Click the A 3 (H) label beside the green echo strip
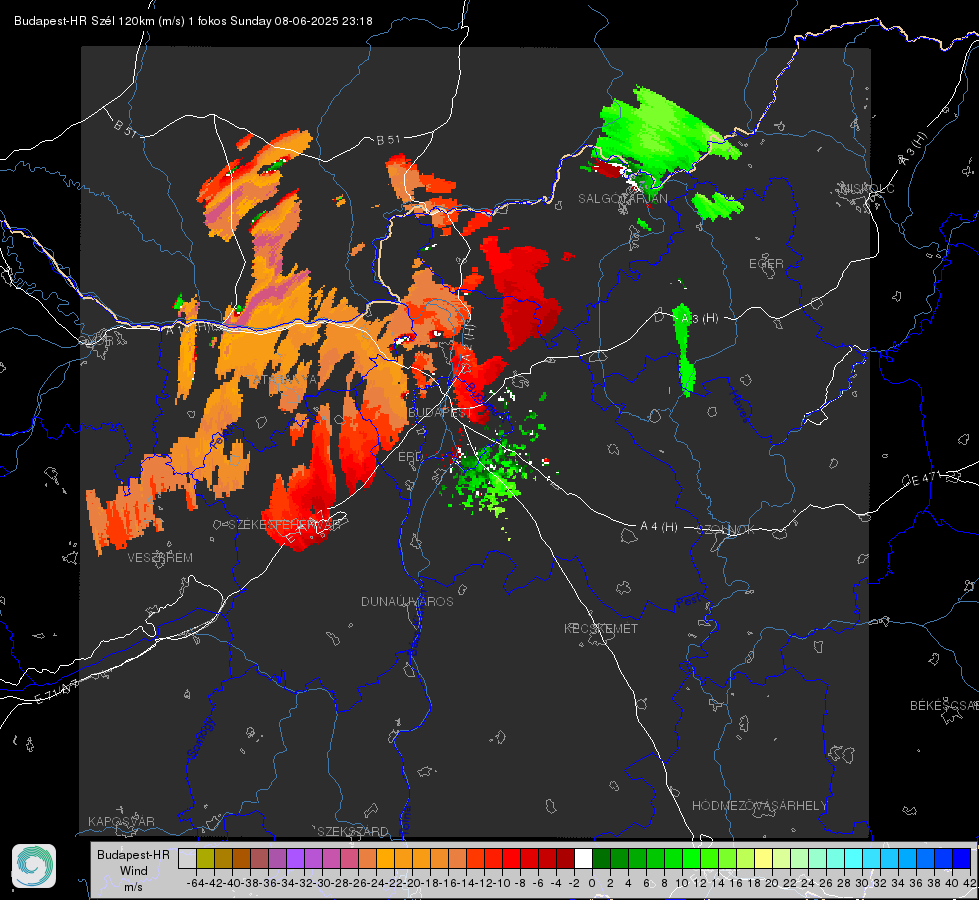The width and height of the screenshot is (979, 900). (699, 319)
